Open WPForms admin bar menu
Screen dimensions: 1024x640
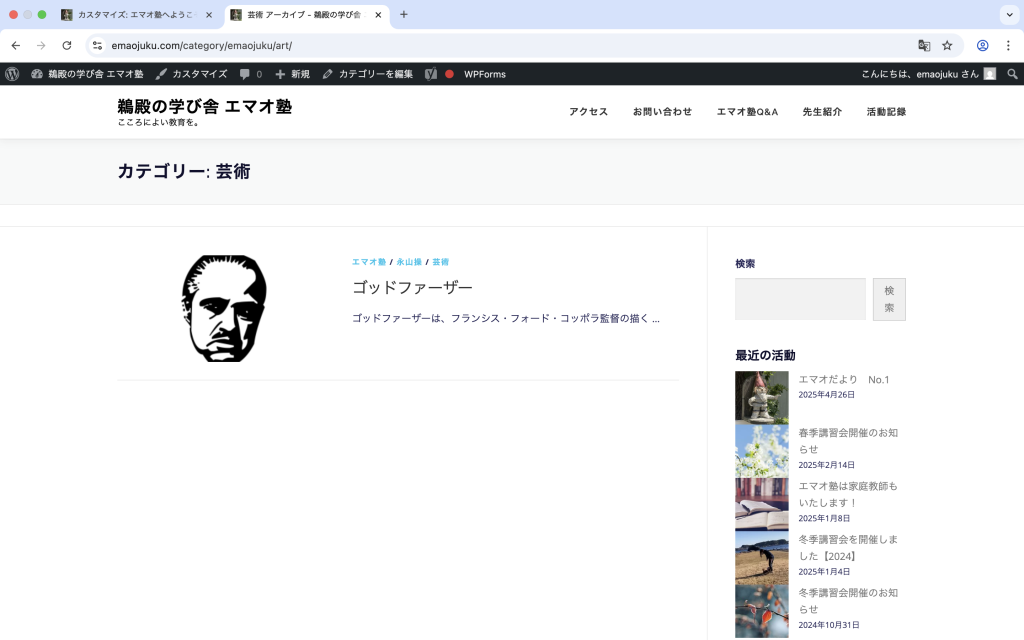pyautogui.click(x=485, y=74)
